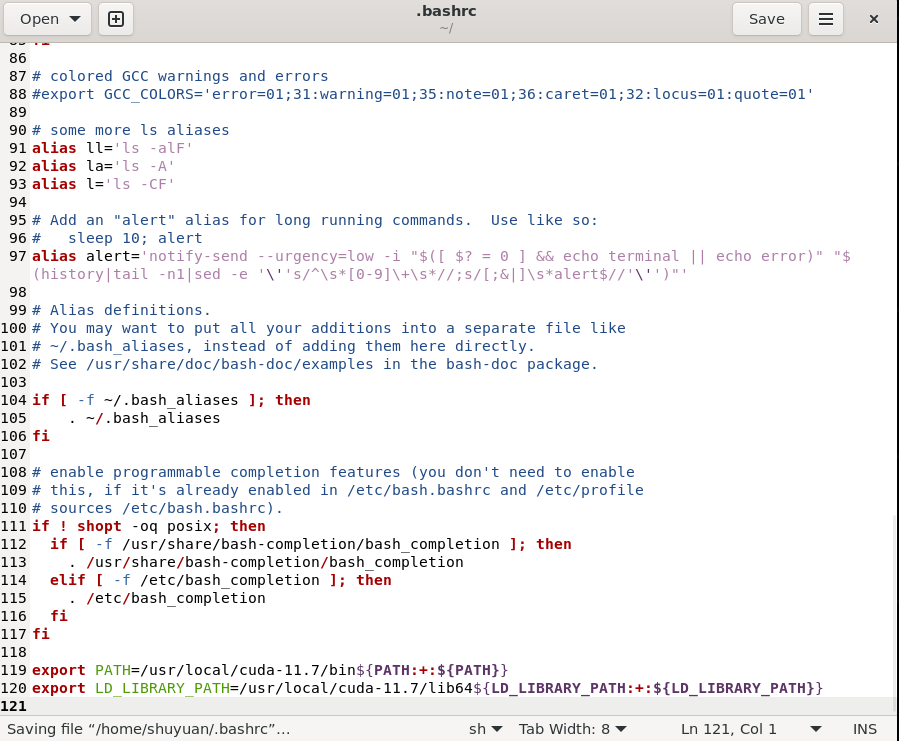Click the fi on line 116
Viewport: 899px width, 741px height.
59,616
